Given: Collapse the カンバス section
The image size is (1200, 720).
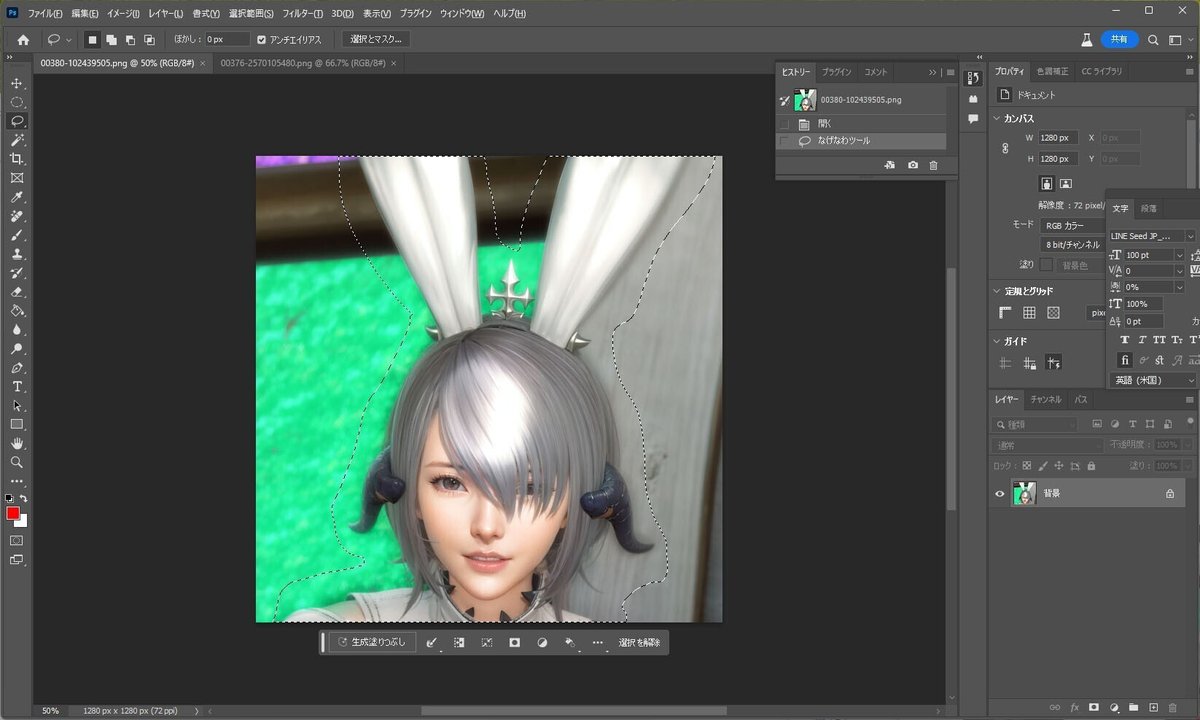Looking at the screenshot, I should point(997,118).
